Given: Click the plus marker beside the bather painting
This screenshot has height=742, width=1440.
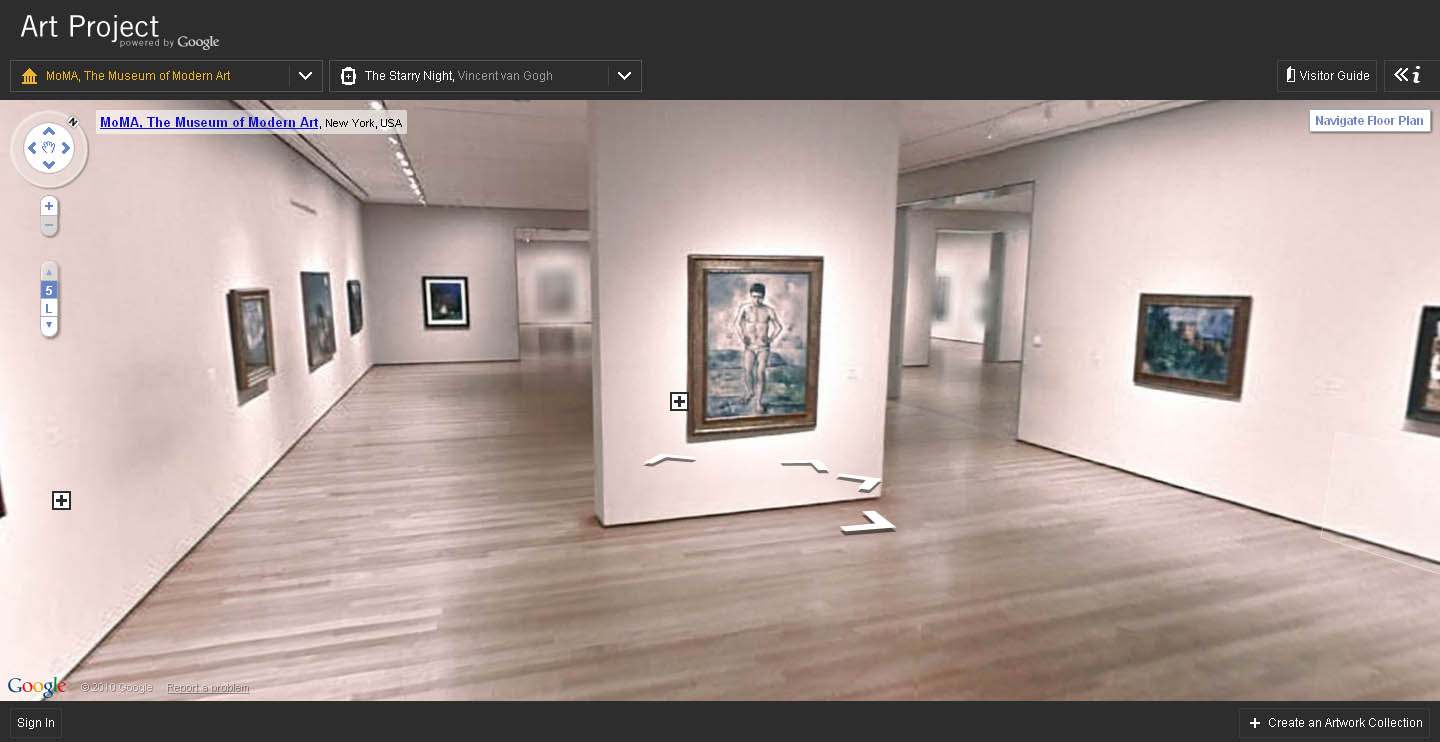Looking at the screenshot, I should click(x=679, y=401).
